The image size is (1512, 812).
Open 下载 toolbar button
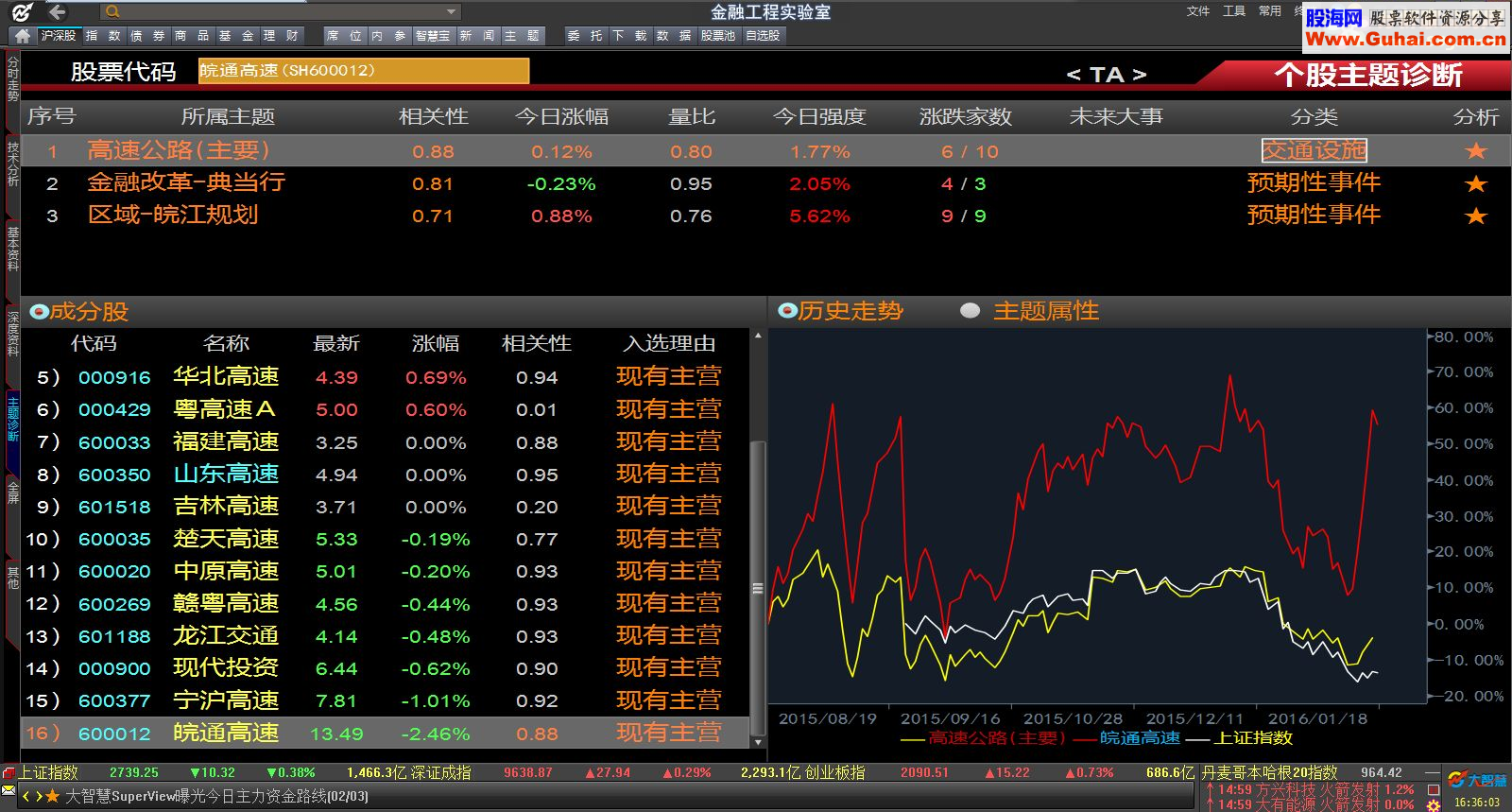pyautogui.click(x=629, y=36)
